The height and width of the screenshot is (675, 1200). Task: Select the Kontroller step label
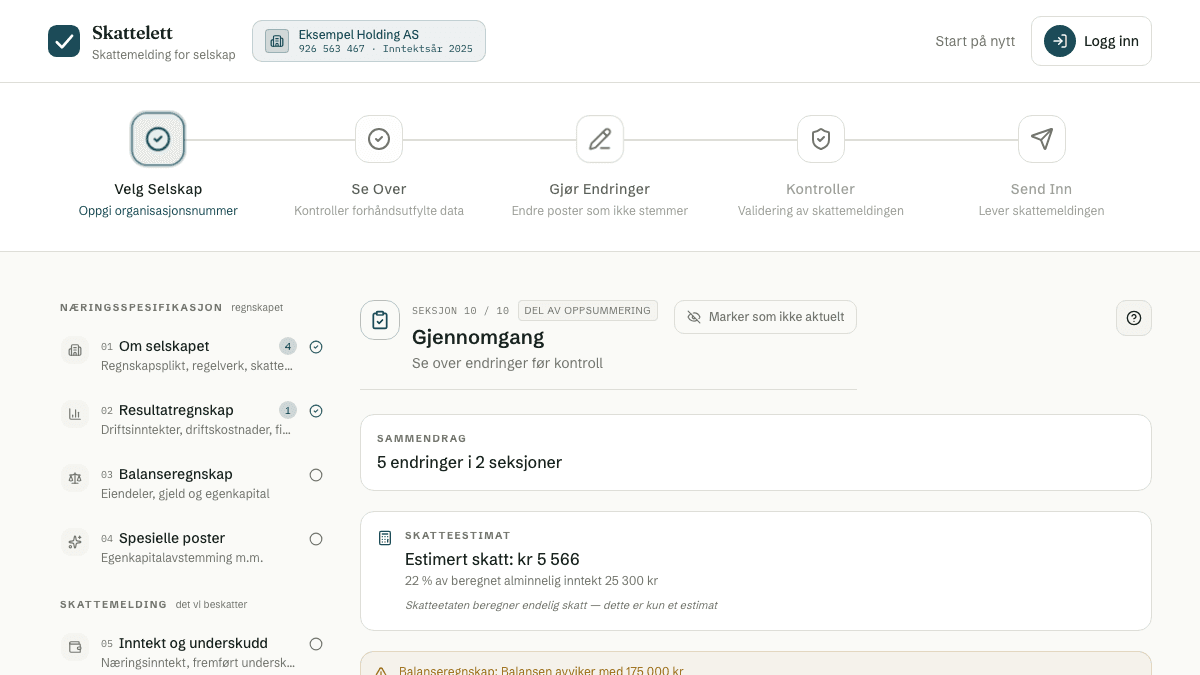[821, 189]
